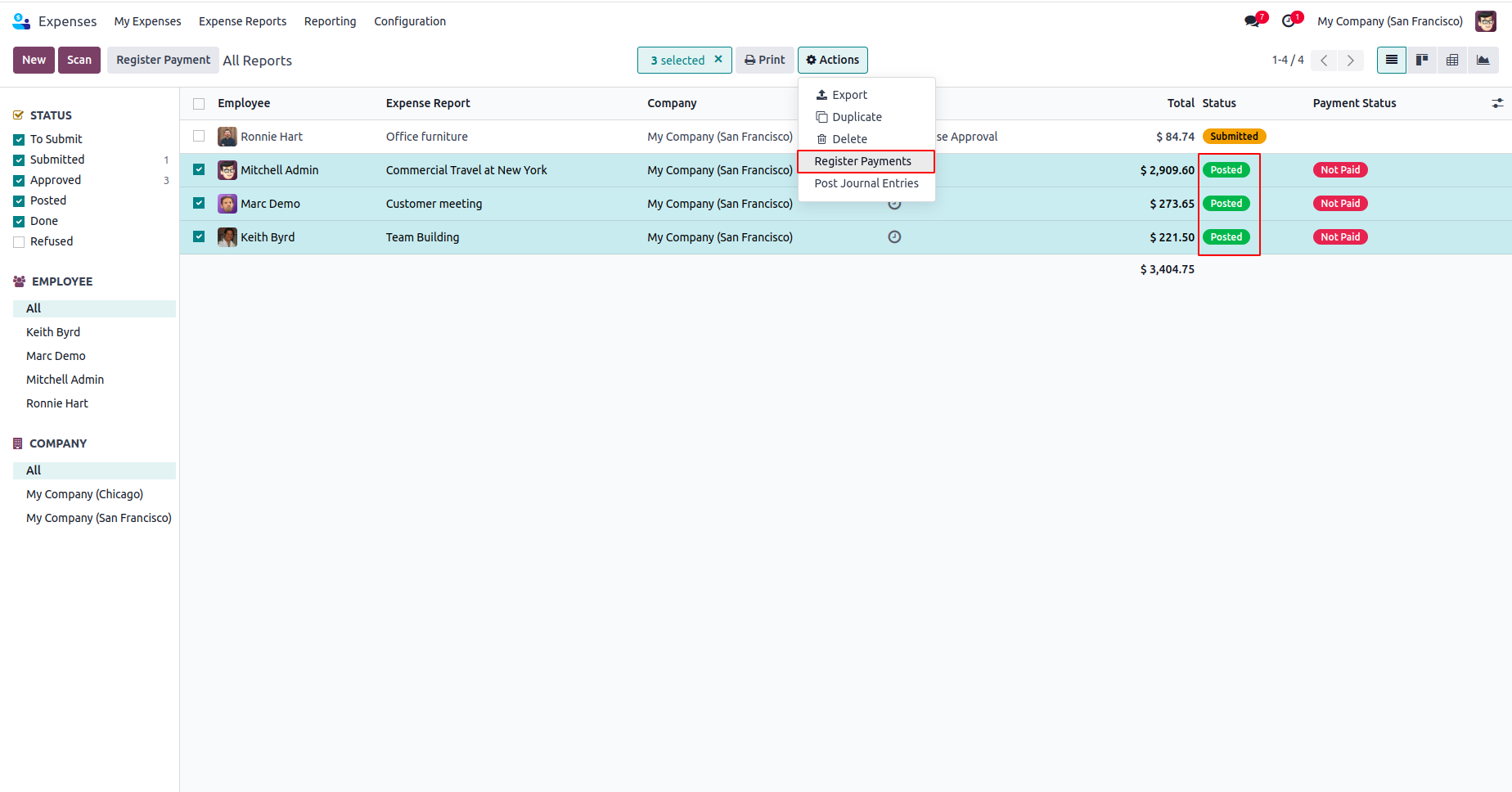The height and width of the screenshot is (792, 1512).
Task: Switch to kanban view
Action: pos(1422,60)
